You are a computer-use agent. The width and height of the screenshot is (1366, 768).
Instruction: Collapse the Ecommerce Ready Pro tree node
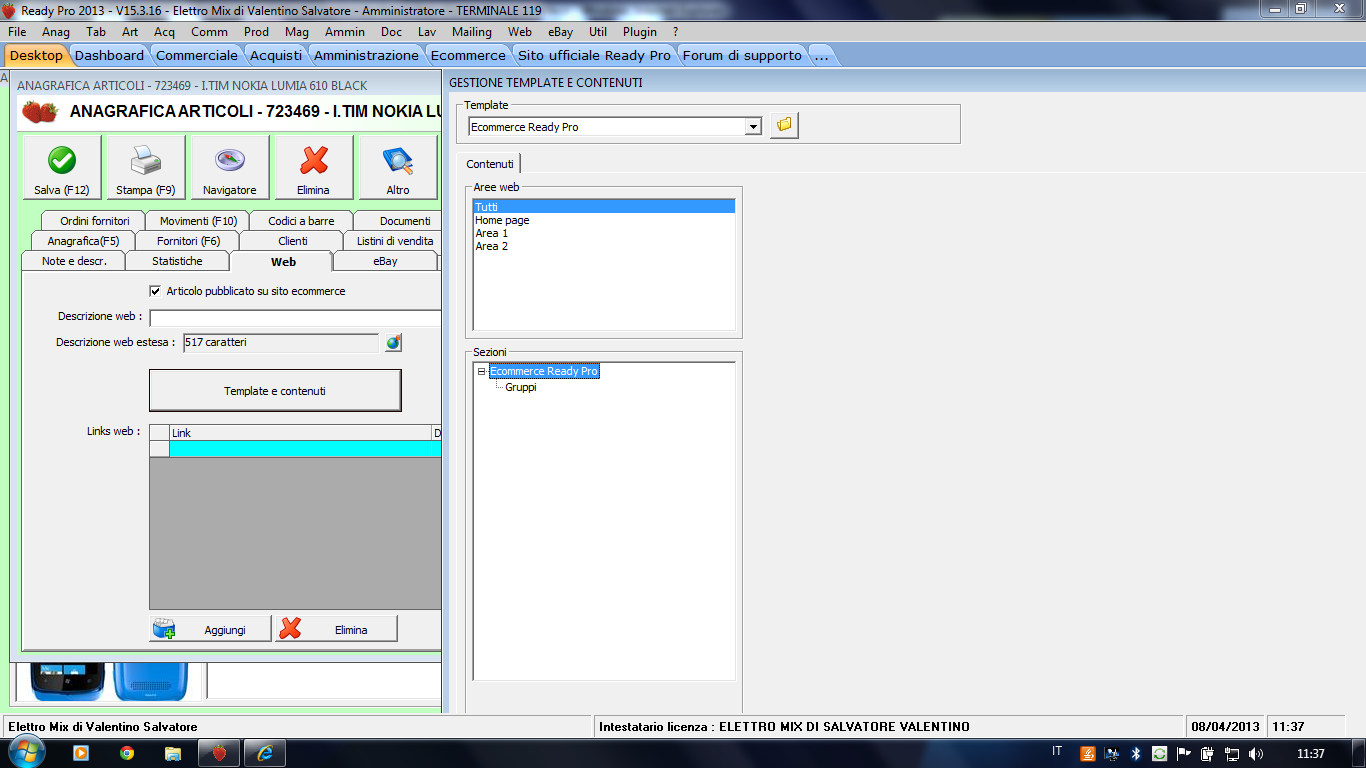pos(481,371)
